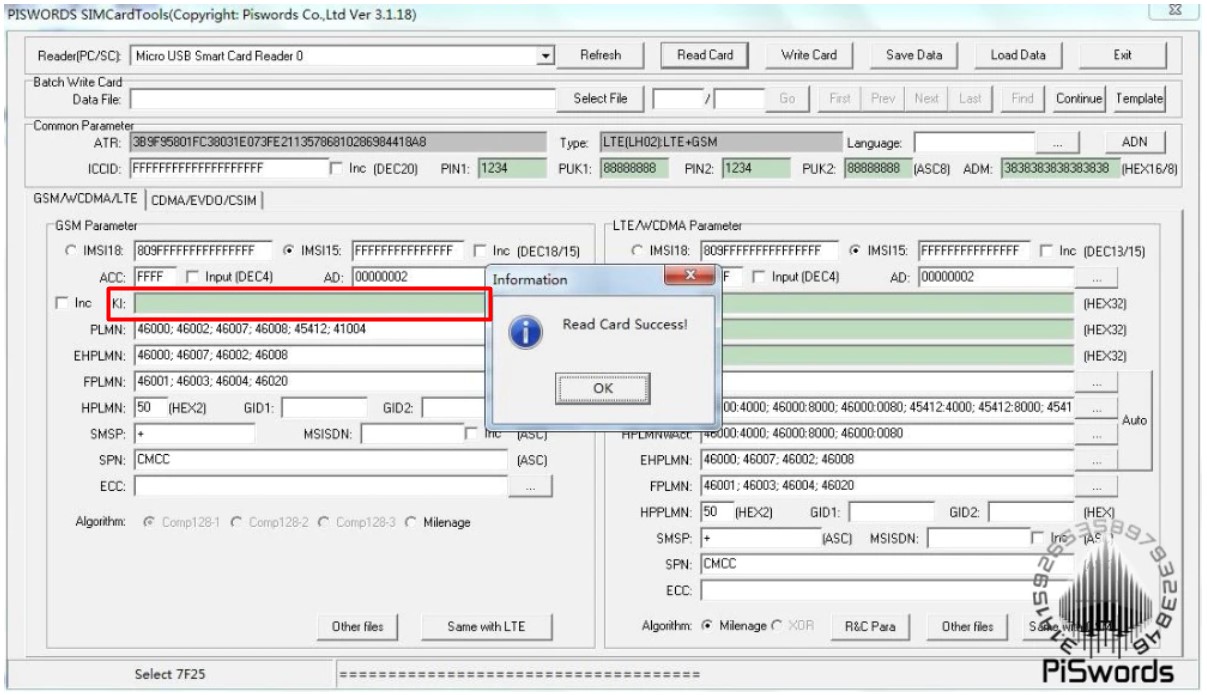Screen dimensions: 1207x695
Task: Click the Template button
Action: click(1139, 99)
